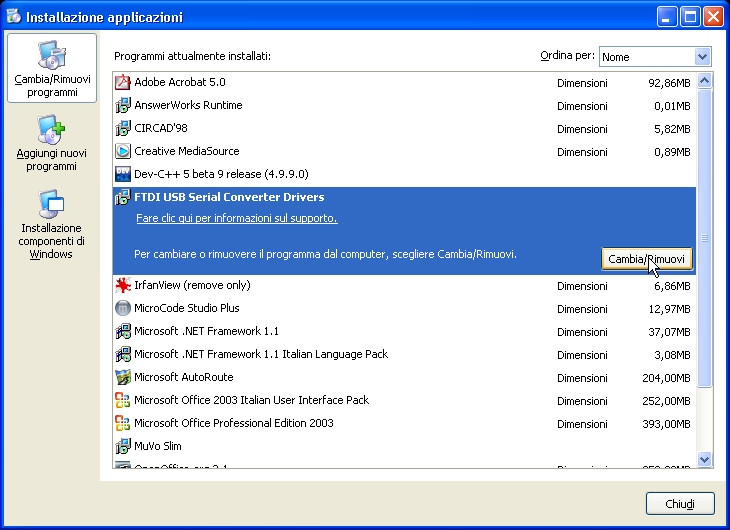Click the AnswerWorks Runtime installer icon
Screen dimensions: 730x530
tap(123, 105)
